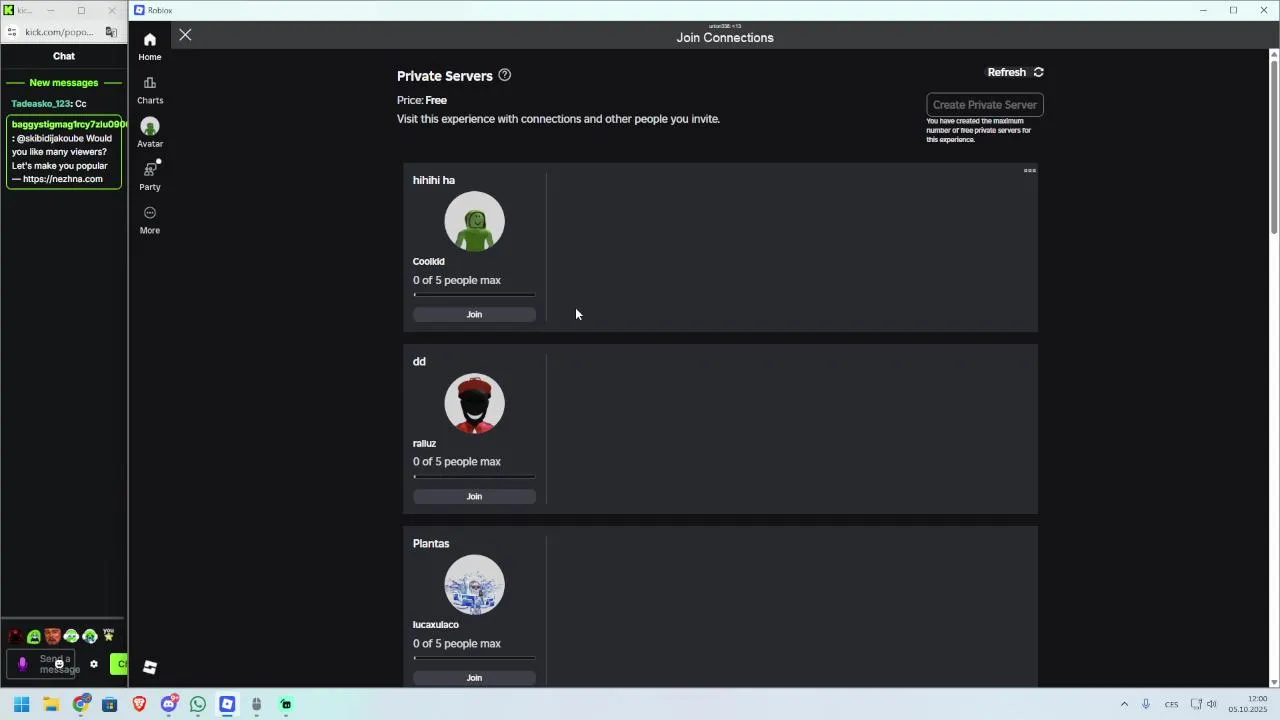Click Tadeasko_123 username in chat
The width and height of the screenshot is (1280, 720).
(x=41, y=104)
